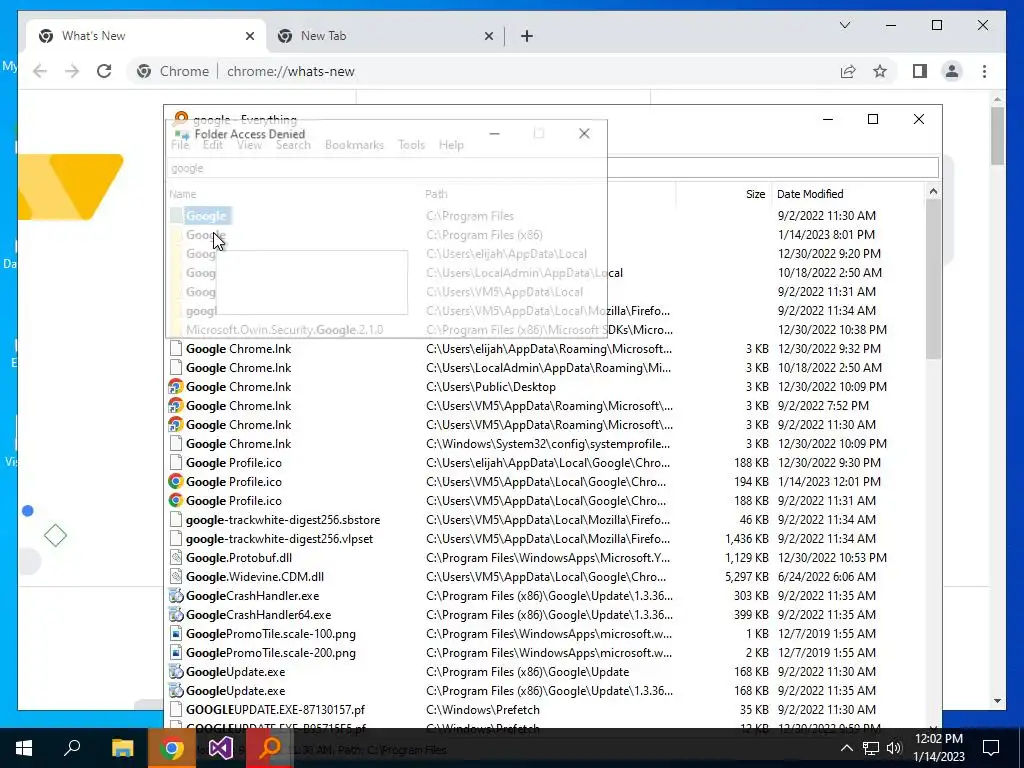This screenshot has width=1024, height=768.
Task: Go back in Chrome
Action: (40, 71)
